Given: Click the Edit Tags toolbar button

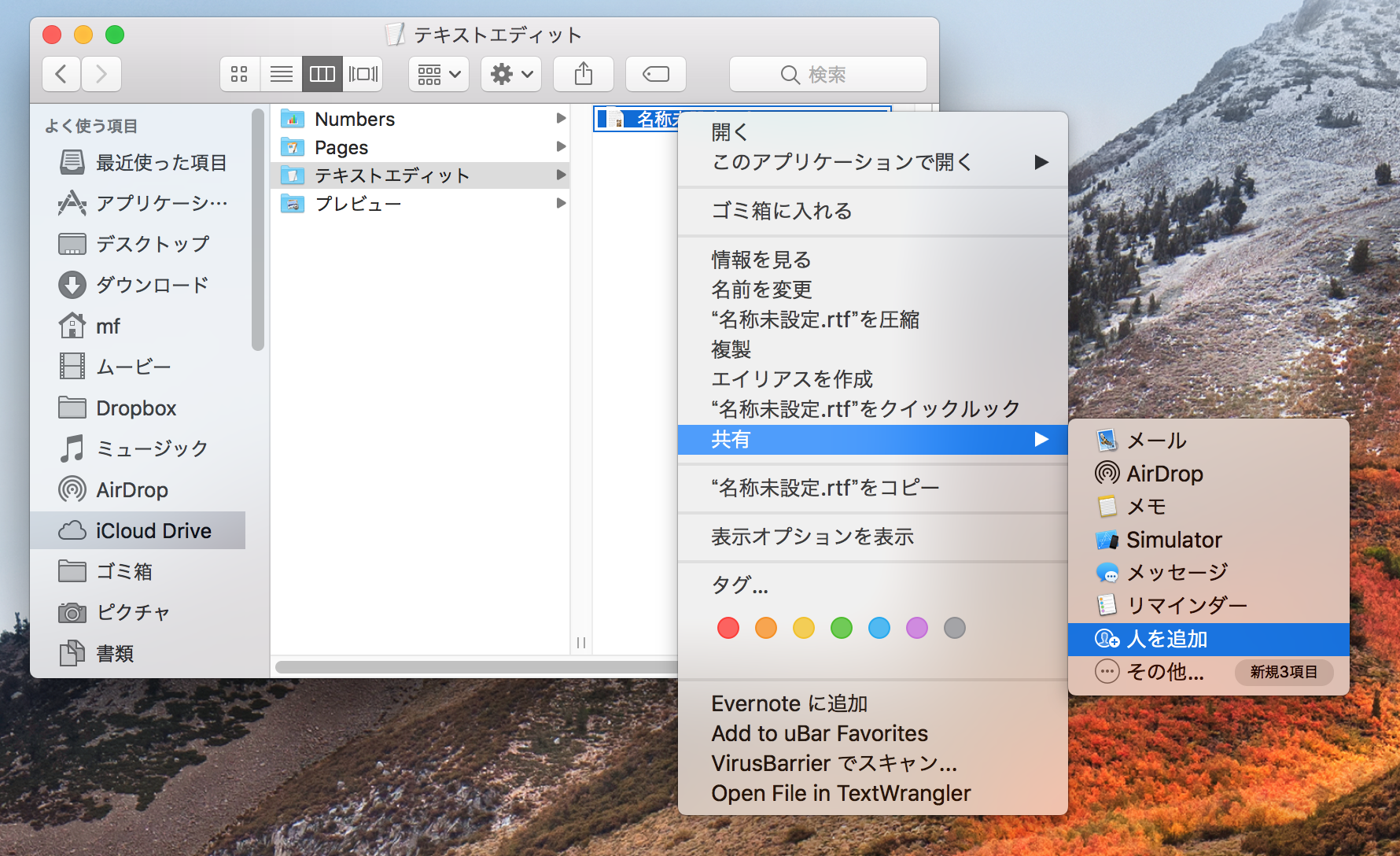Looking at the screenshot, I should 656,74.
